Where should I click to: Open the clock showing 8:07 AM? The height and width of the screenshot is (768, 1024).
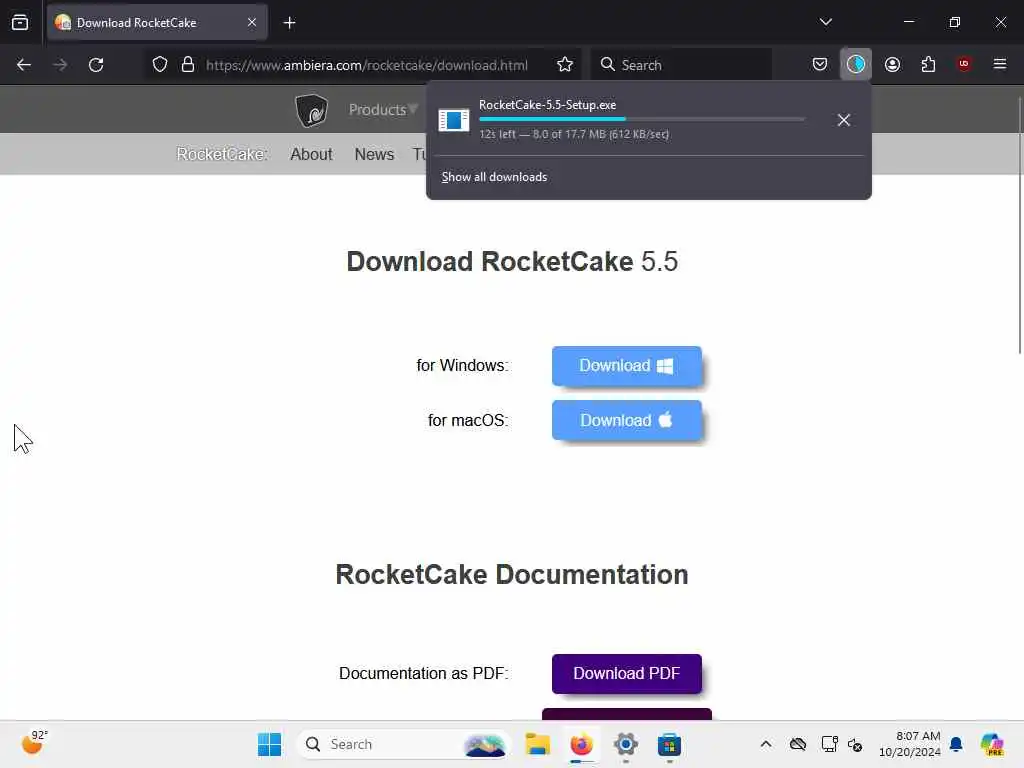(910, 744)
